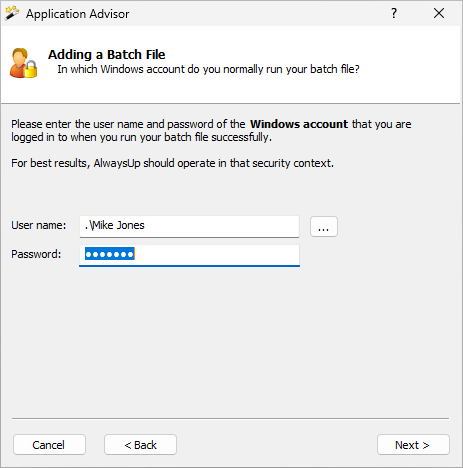Viewport: 463px width, 468px height.
Task: Click the "Adding a Batch File" heading
Action: 107,54
